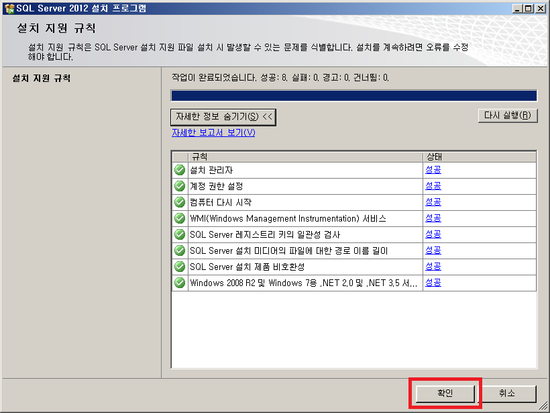Open the 자세한 보고서 보기 link
The image size is (550, 413).
click(213, 133)
